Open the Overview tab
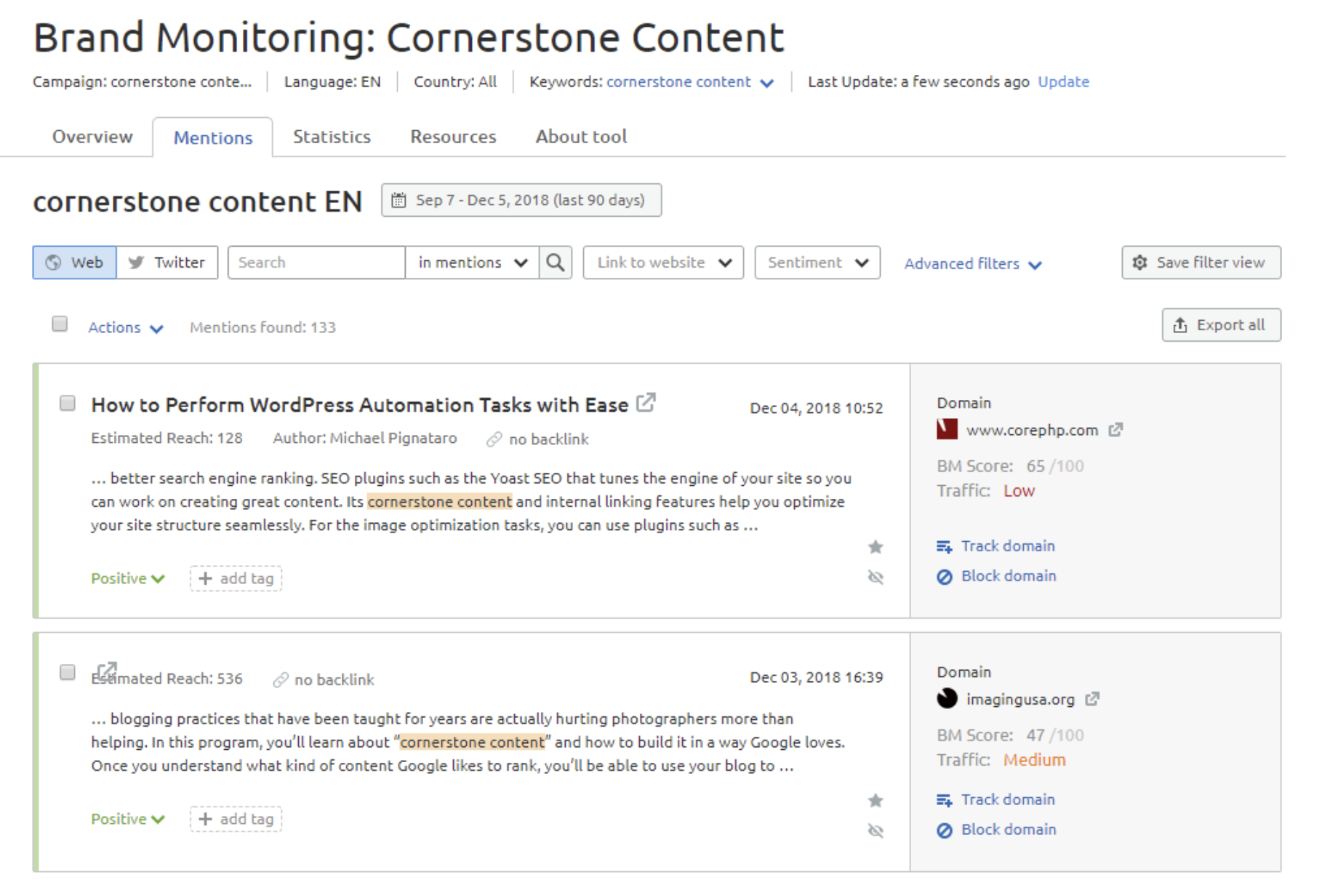 92,137
